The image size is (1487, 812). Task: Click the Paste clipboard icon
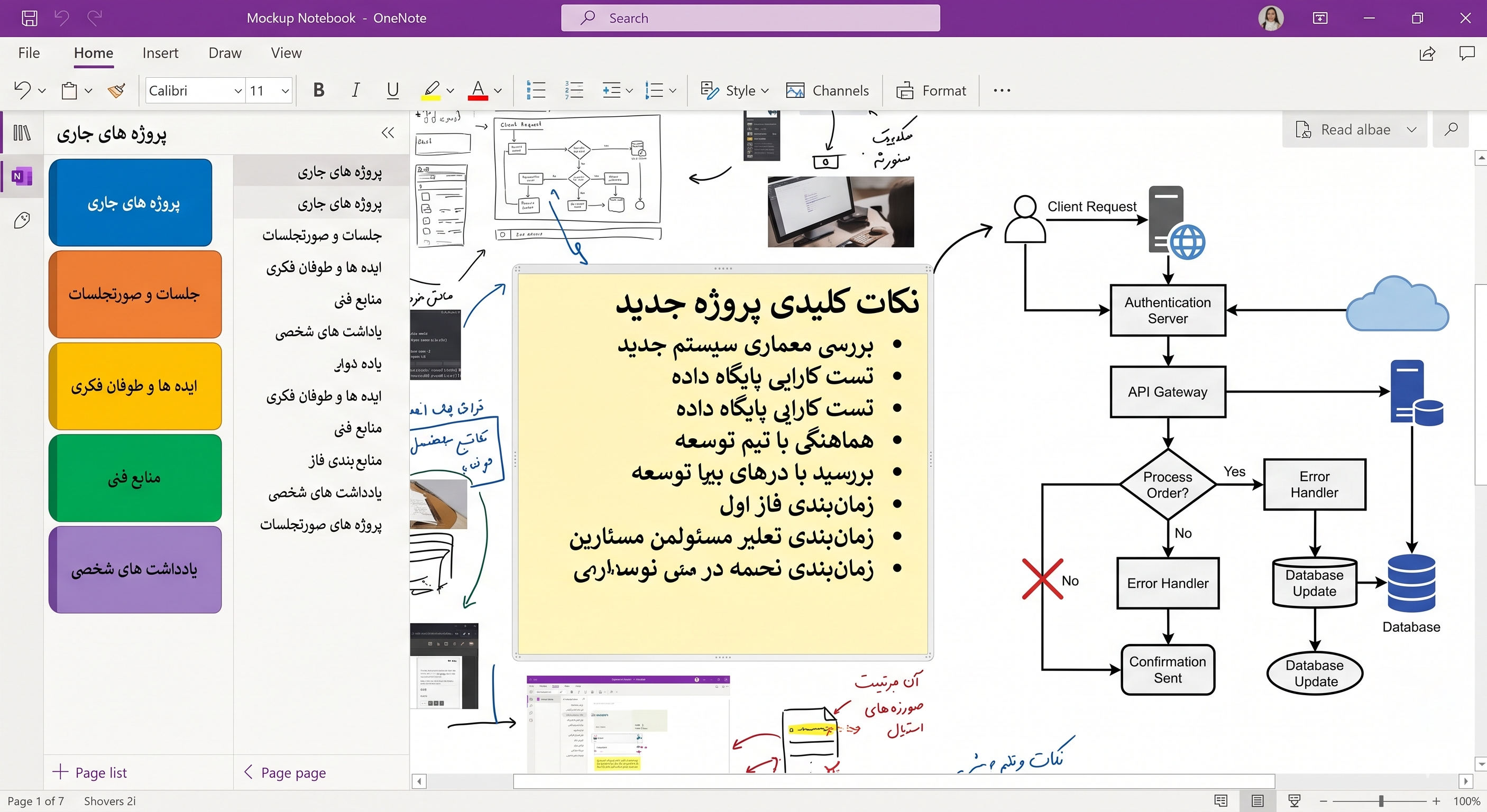69,90
